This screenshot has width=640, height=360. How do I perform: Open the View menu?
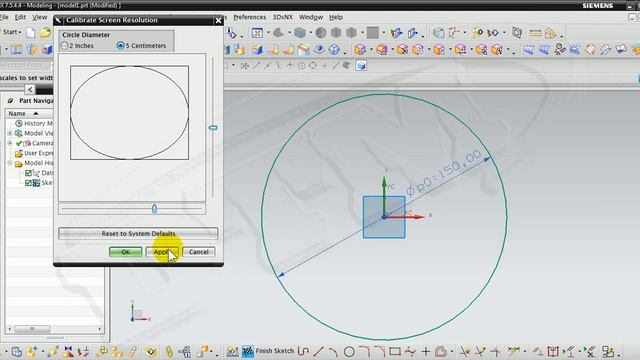[x=40, y=17]
